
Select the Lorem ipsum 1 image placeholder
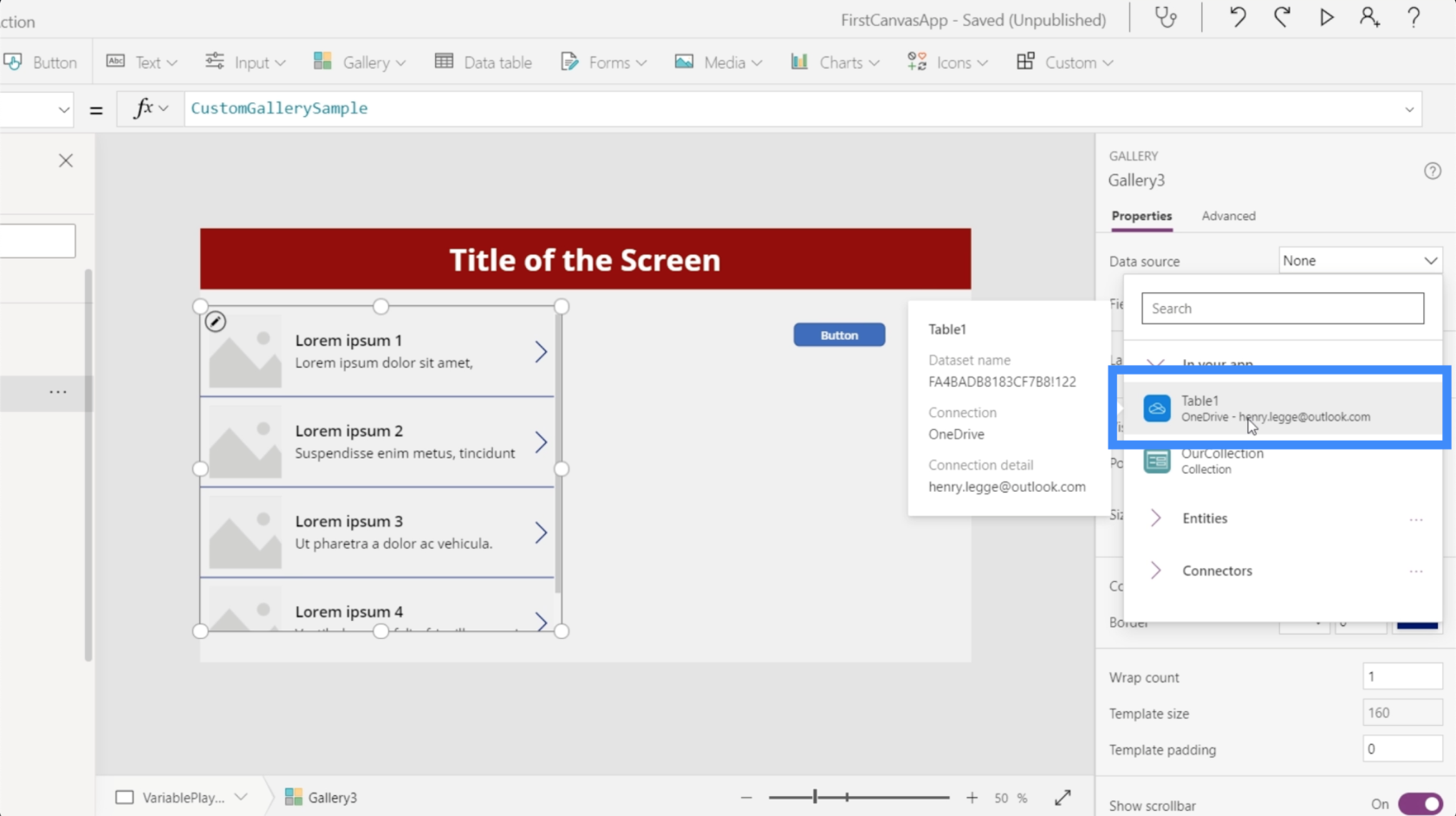245,351
